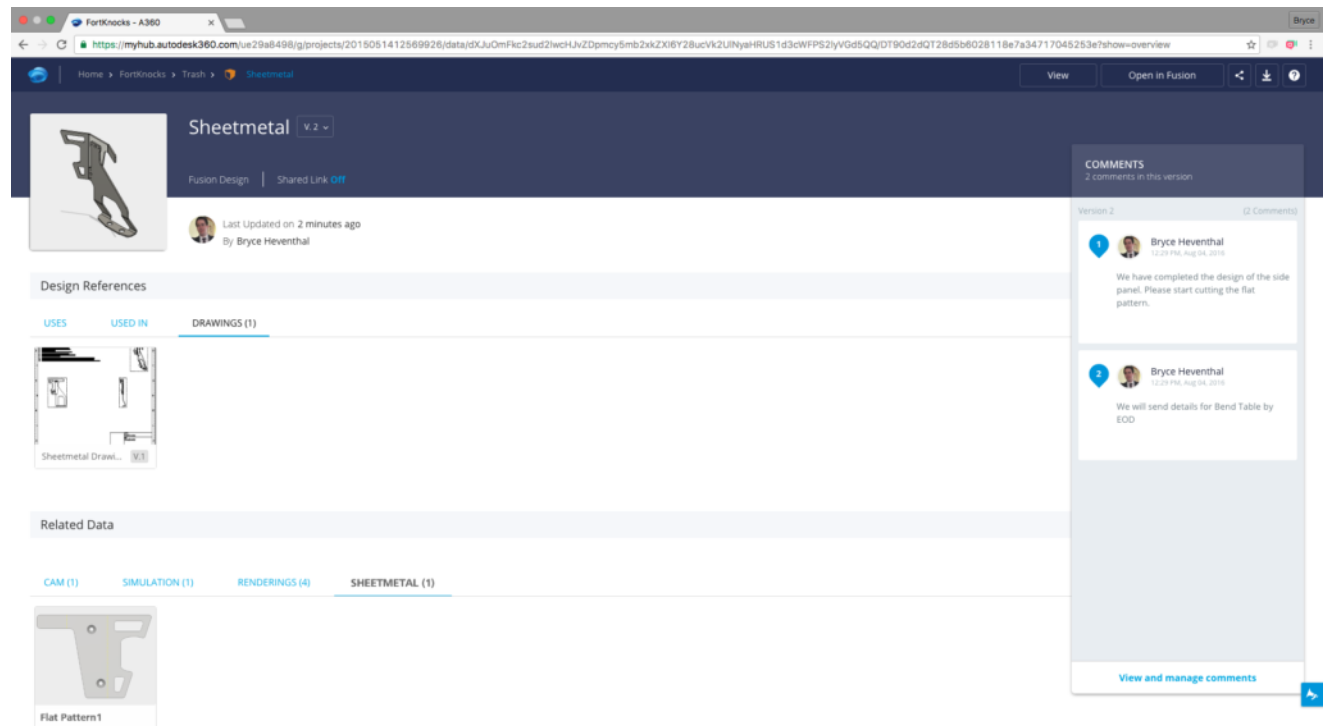Image resolution: width=1336 pixels, height=726 pixels.
Task: Click the A360 logo in the header
Action: pos(37,75)
